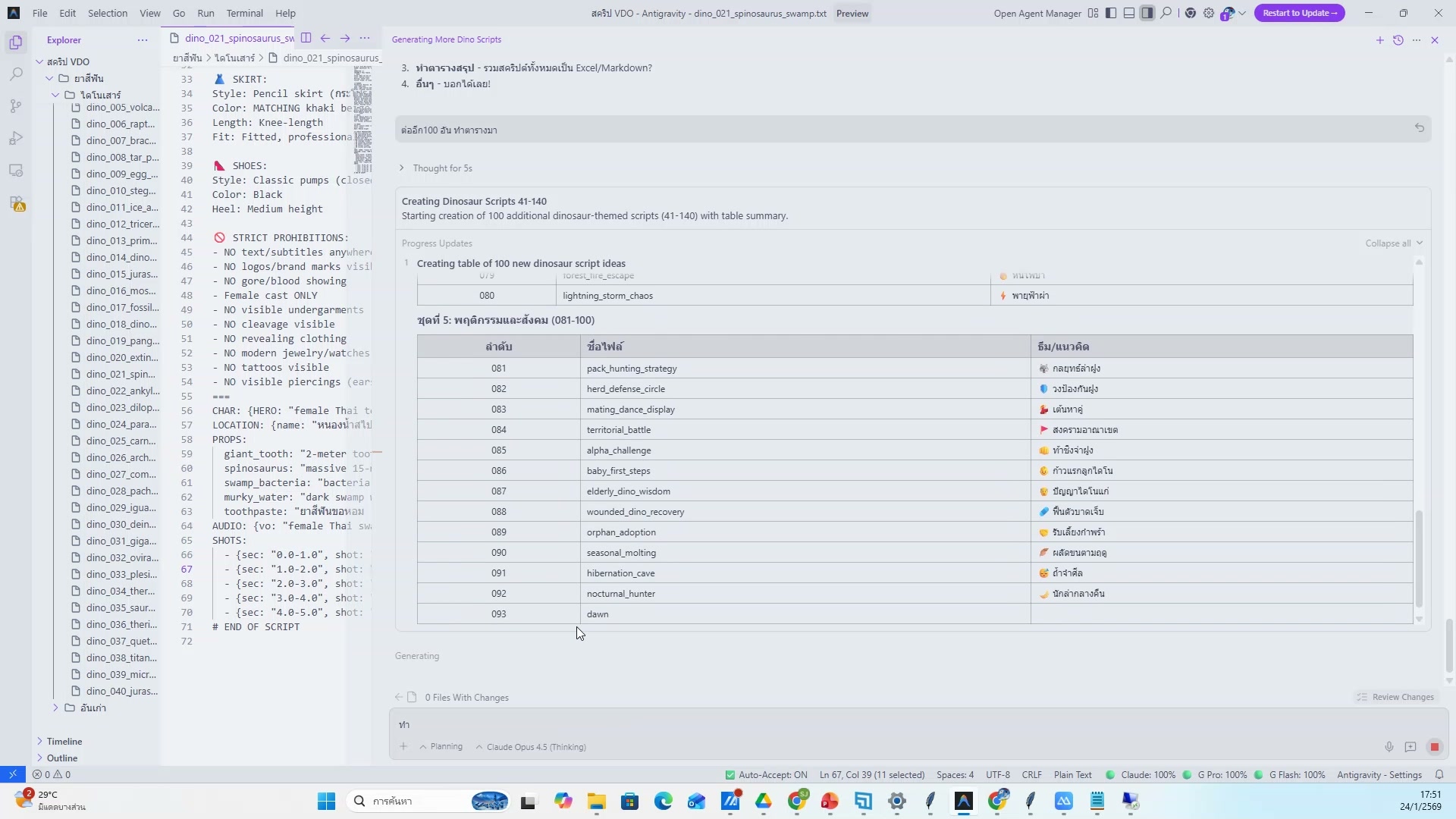Open the Terminal menu
The width and height of the screenshot is (1456, 819).
click(x=244, y=13)
